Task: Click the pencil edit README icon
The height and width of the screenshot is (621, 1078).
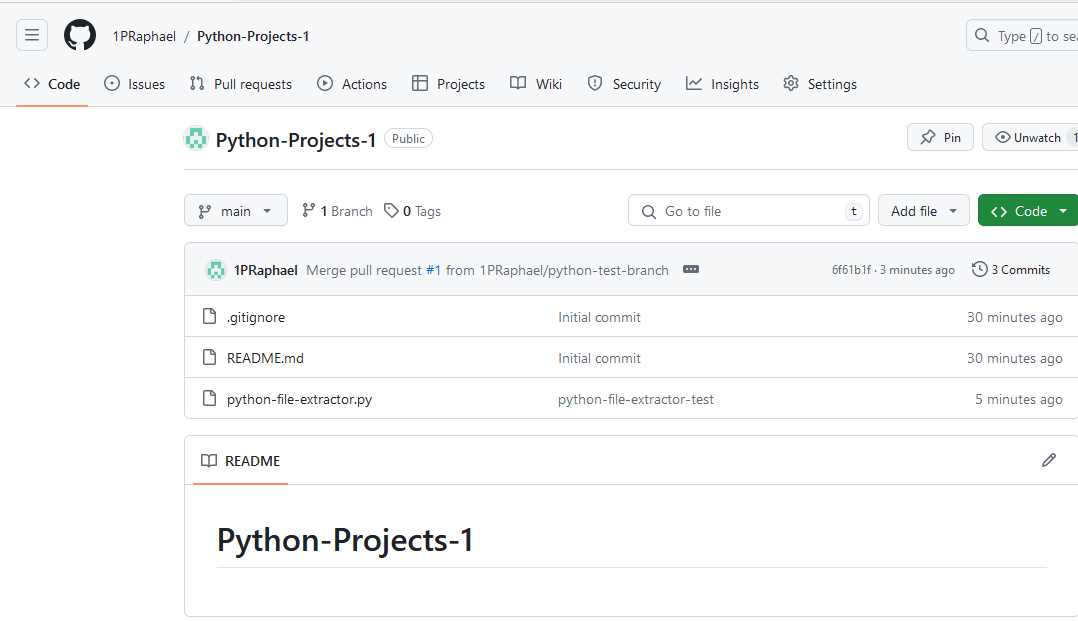Action: 1048,460
